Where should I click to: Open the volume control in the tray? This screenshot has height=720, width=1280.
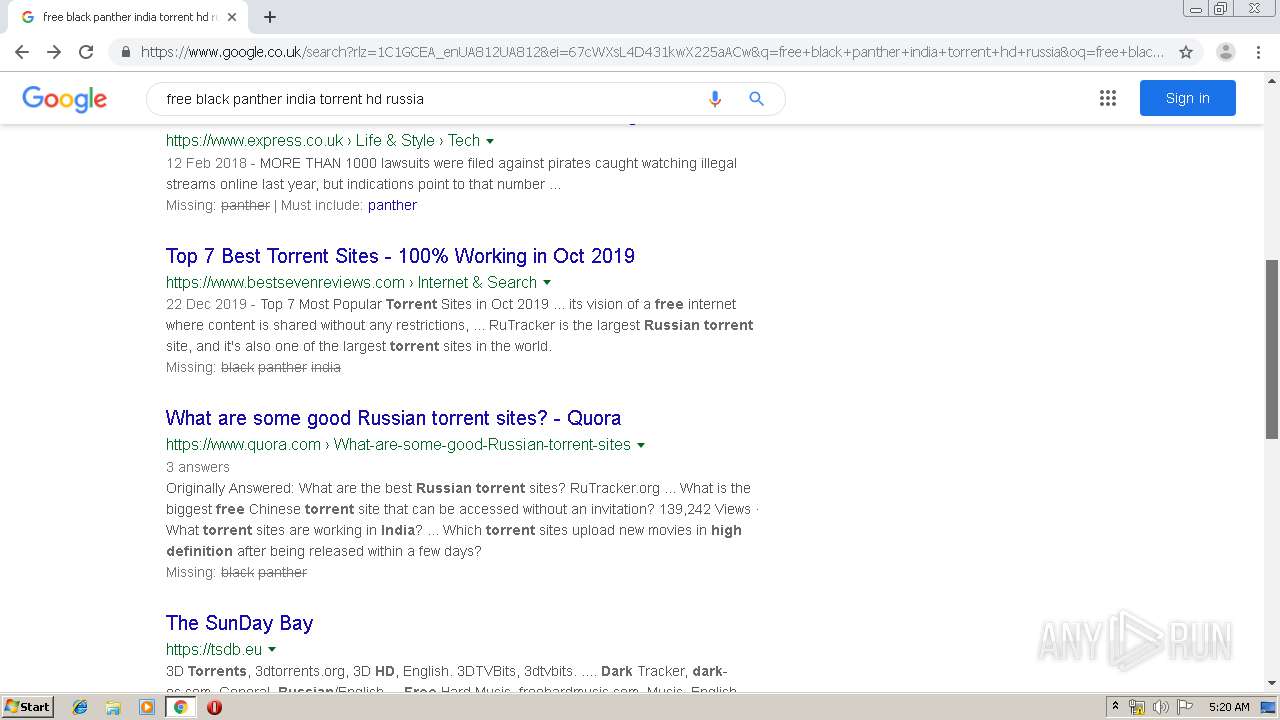[1160, 707]
